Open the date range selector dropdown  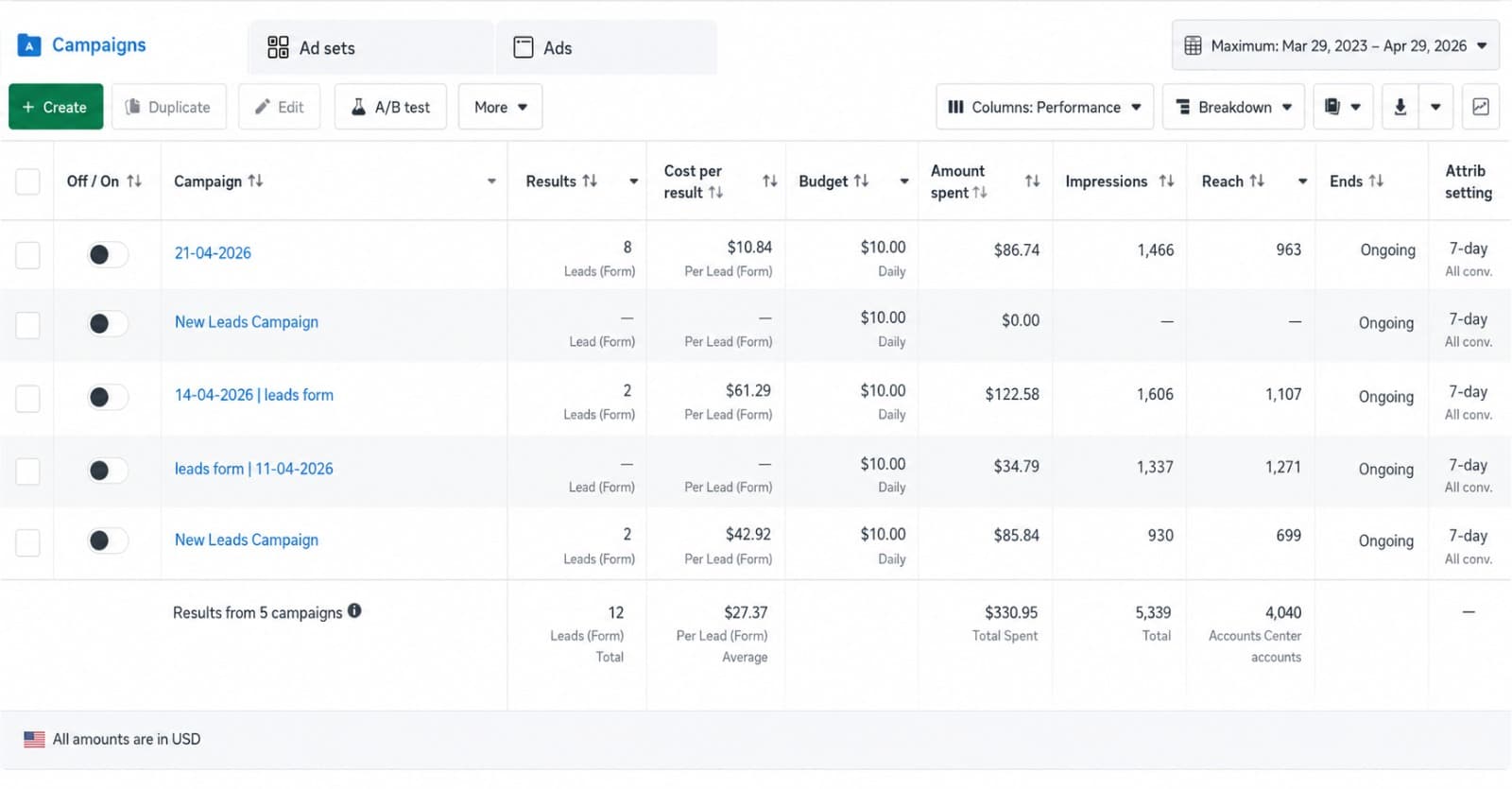click(1335, 45)
